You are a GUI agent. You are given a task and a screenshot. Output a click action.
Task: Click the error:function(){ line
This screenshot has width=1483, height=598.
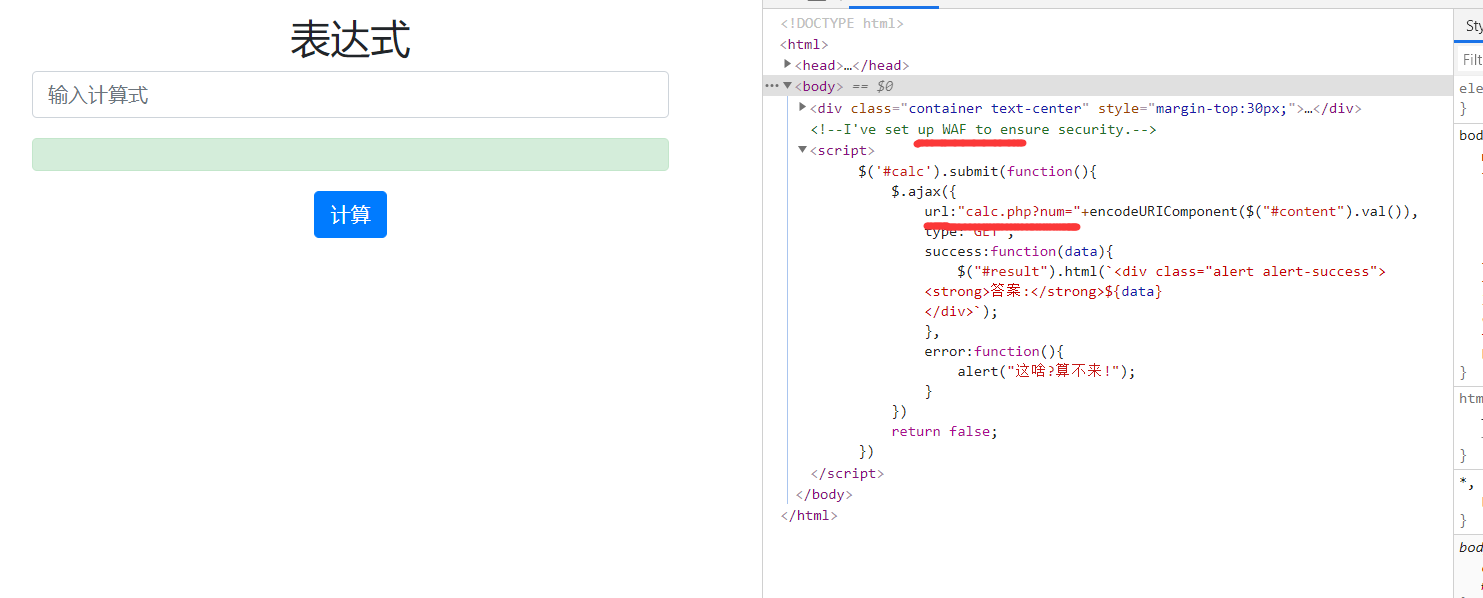(x=994, y=351)
